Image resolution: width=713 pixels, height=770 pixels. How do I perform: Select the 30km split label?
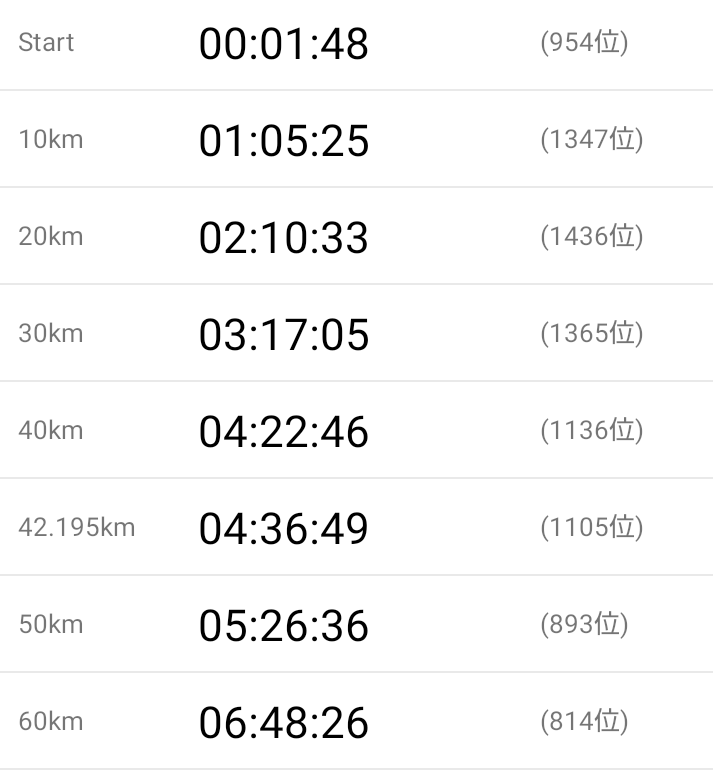pos(51,333)
